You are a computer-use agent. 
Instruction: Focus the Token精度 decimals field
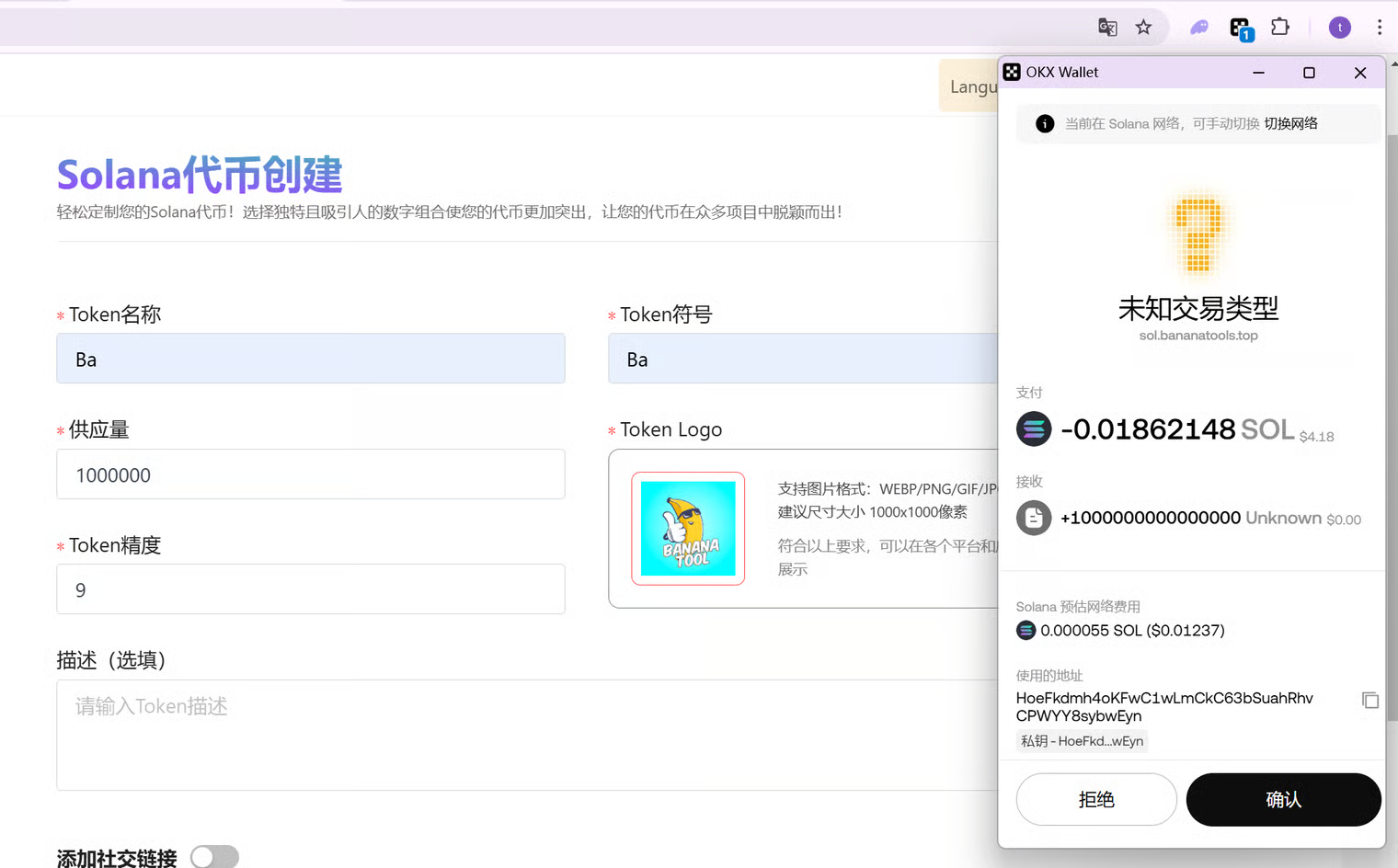pos(311,589)
